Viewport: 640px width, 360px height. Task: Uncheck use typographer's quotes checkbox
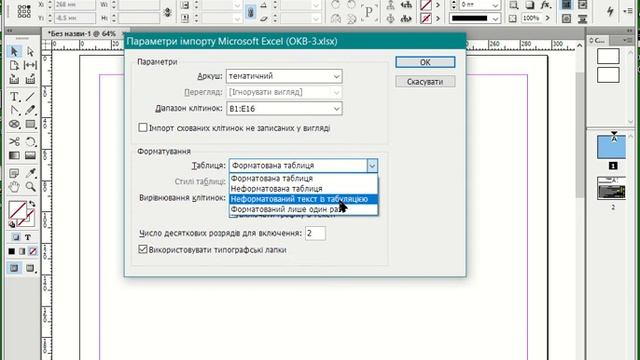tap(142, 249)
